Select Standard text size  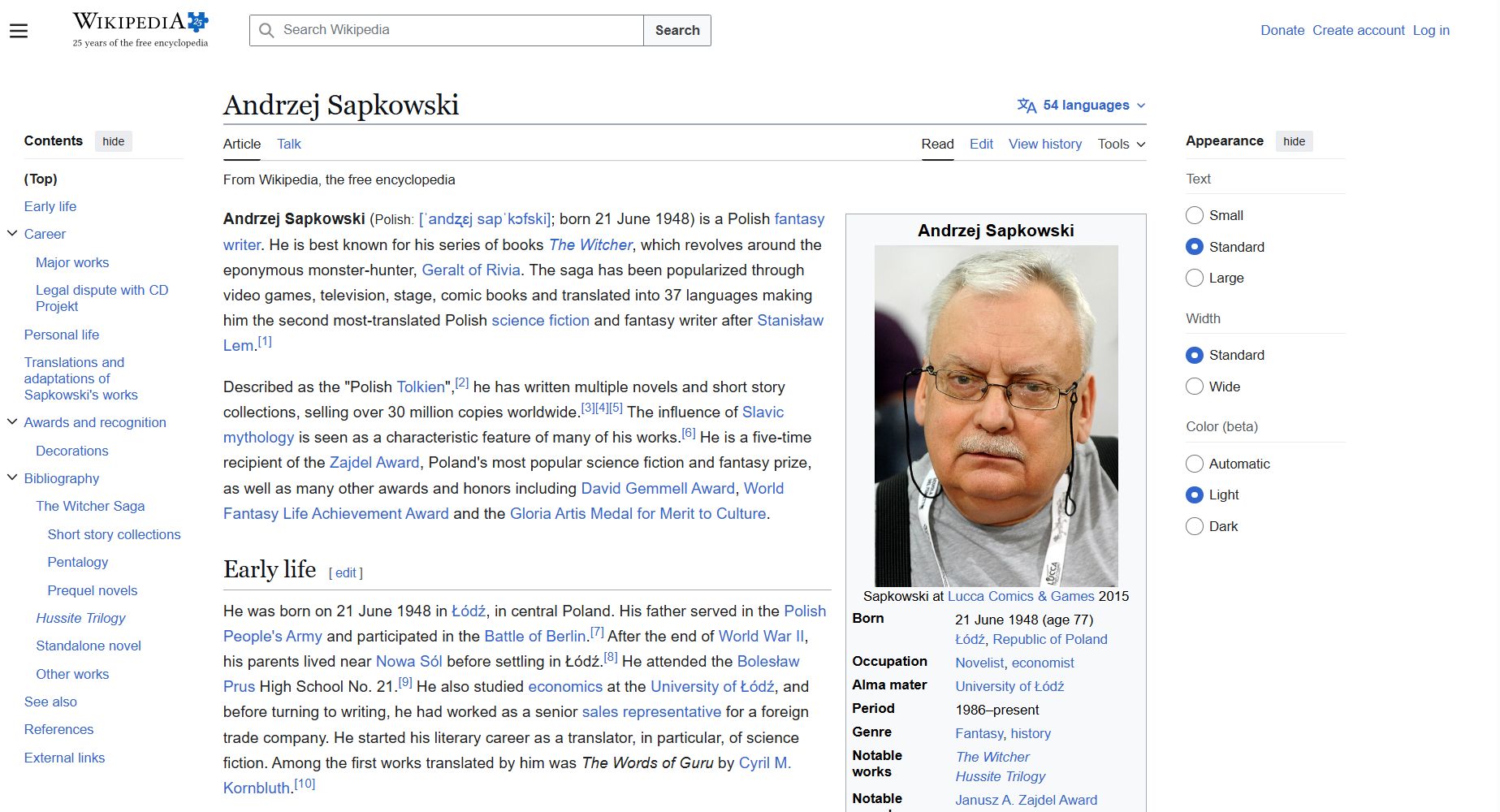coord(1195,247)
